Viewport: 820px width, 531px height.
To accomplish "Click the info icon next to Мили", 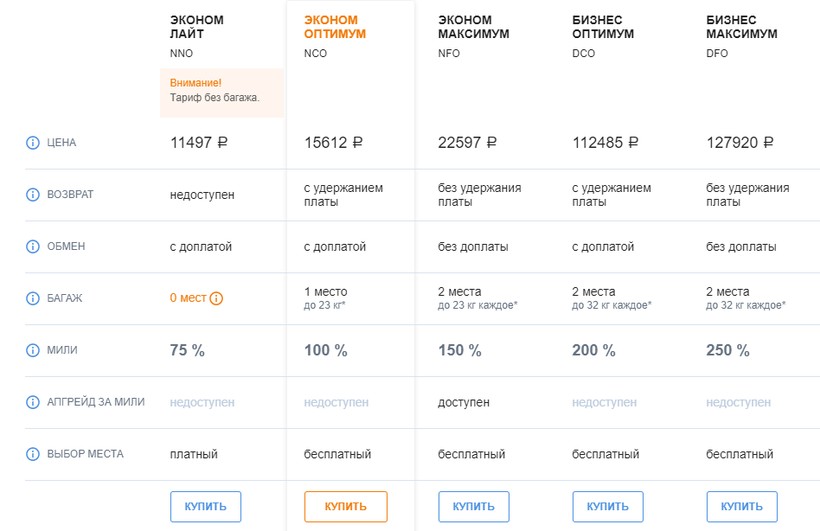I will [x=33, y=350].
